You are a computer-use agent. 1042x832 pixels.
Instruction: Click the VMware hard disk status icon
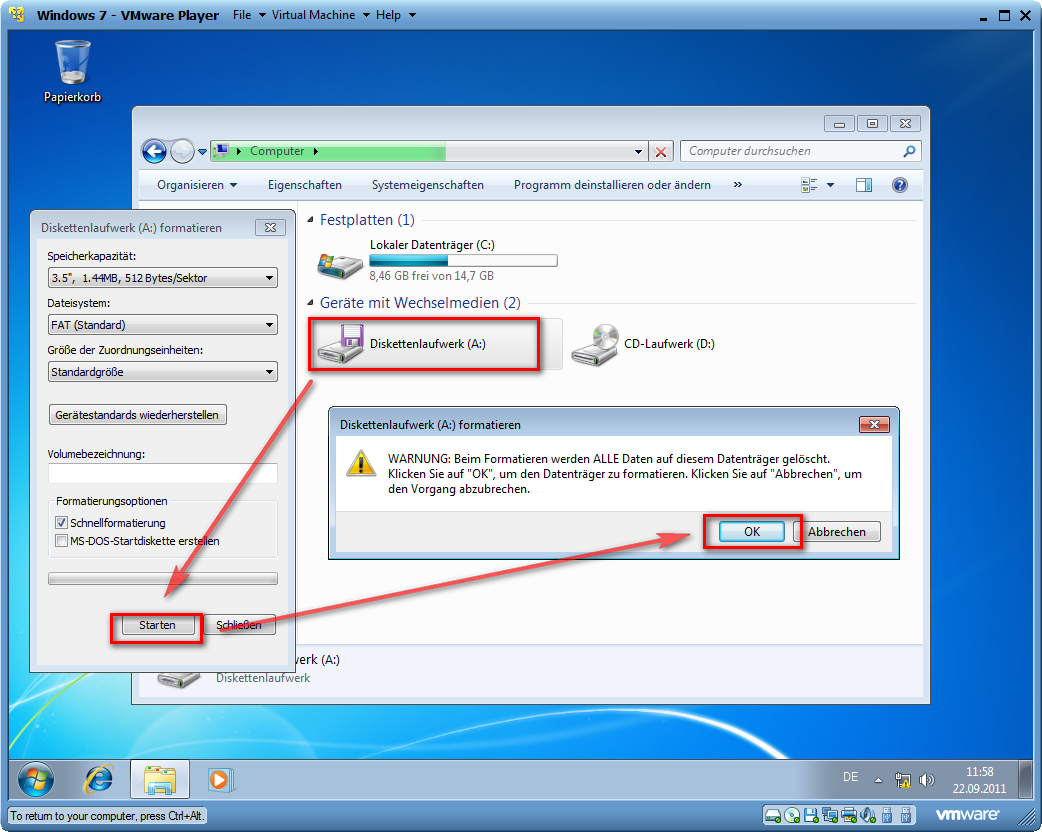(x=772, y=815)
